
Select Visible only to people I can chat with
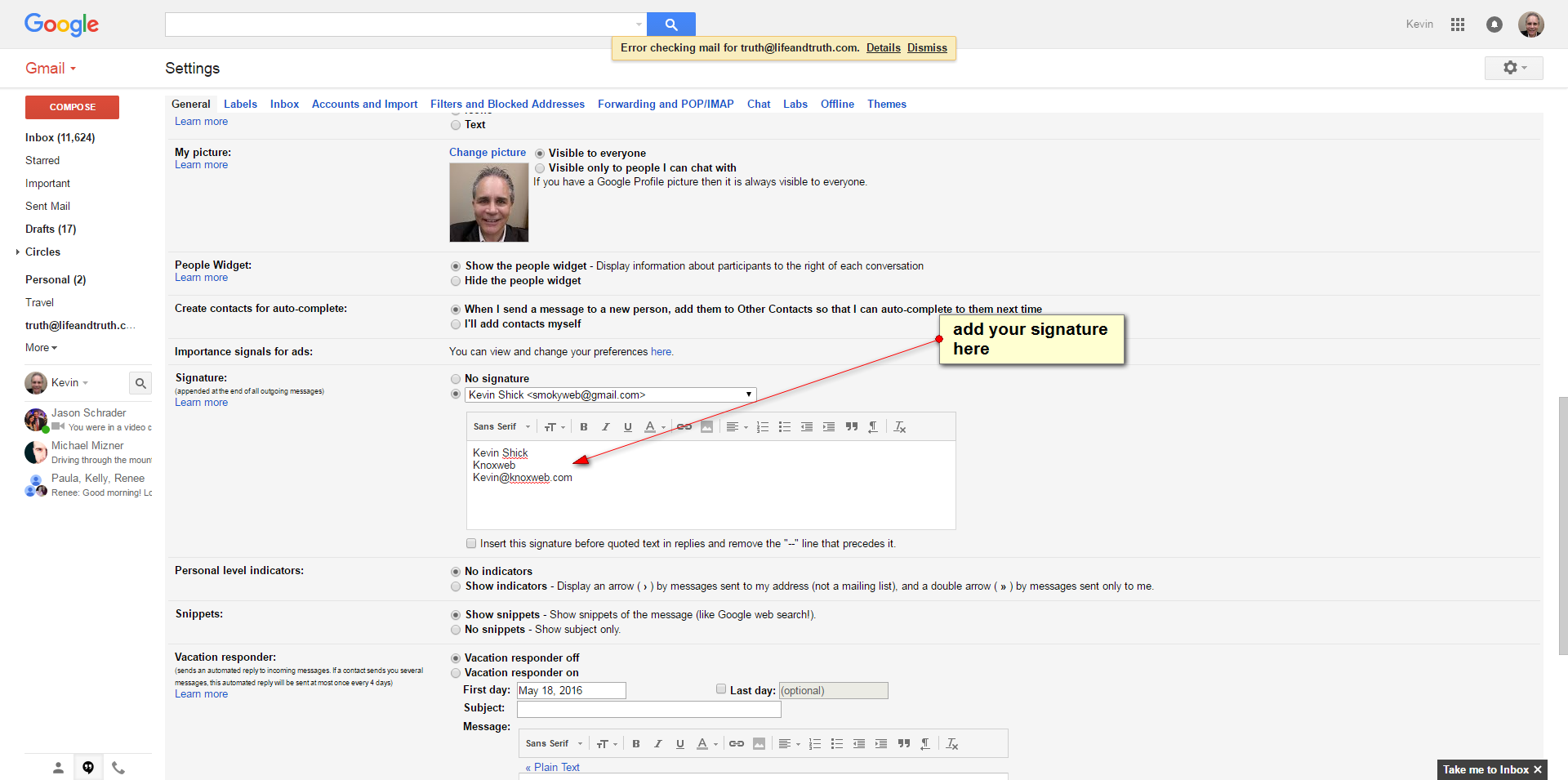point(540,168)
